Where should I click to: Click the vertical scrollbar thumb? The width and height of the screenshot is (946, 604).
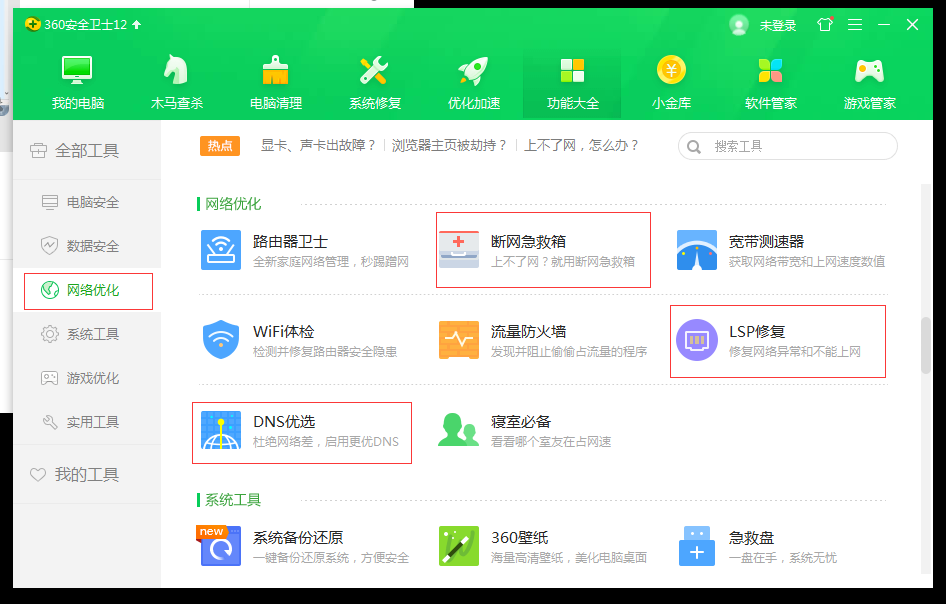point(926,345)
